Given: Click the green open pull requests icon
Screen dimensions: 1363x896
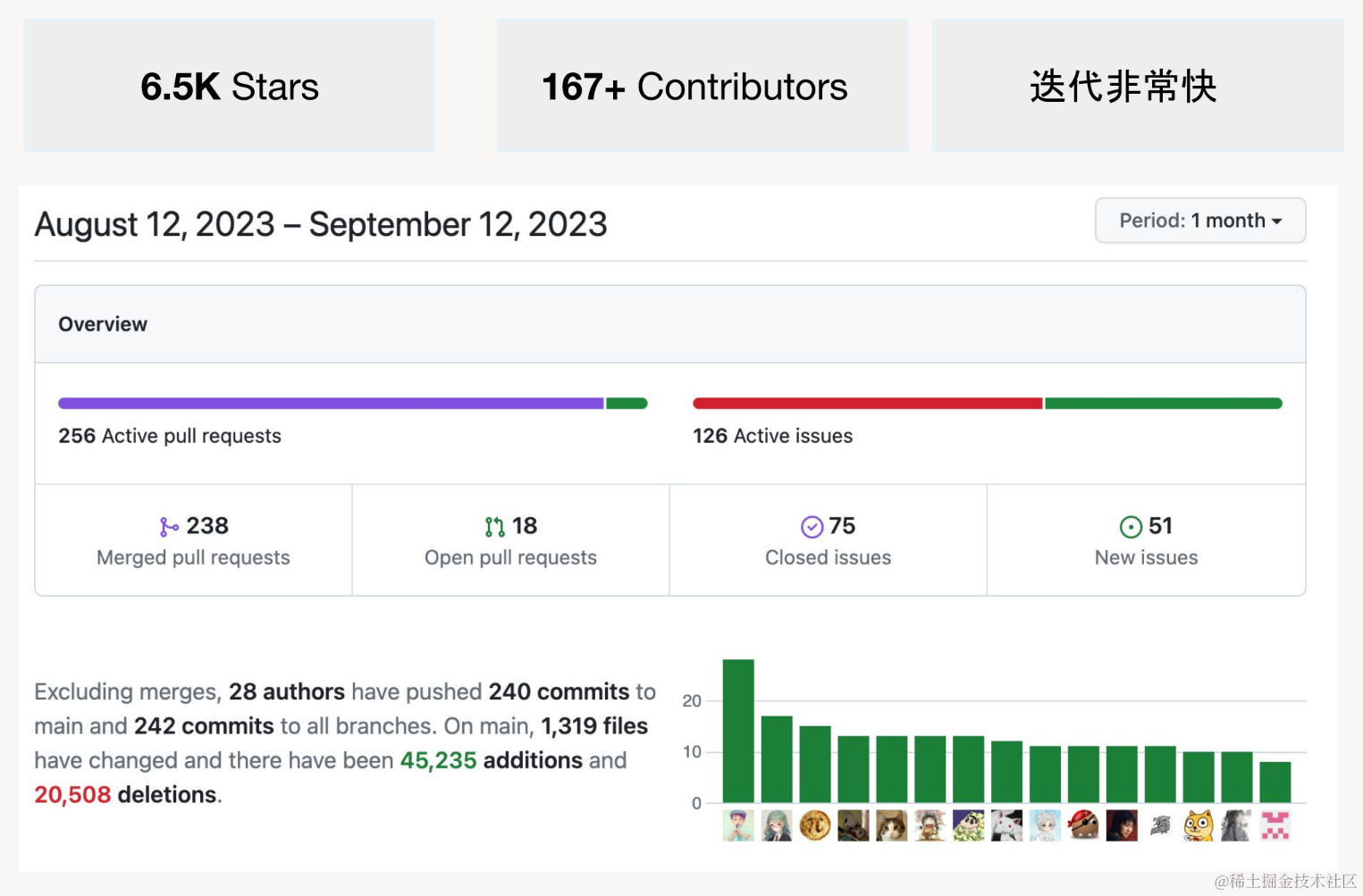Looking at the screenshot, I should [494, 527].
